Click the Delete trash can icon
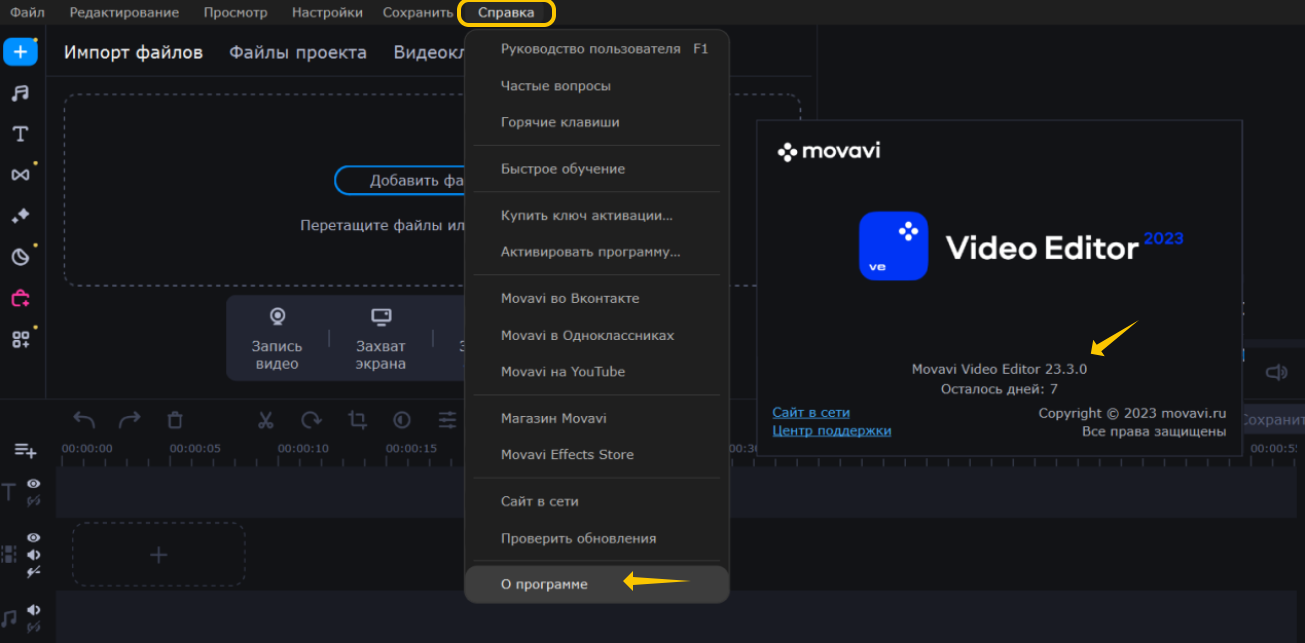This screenshot has width=1305, height=643. tap(175, 420)
